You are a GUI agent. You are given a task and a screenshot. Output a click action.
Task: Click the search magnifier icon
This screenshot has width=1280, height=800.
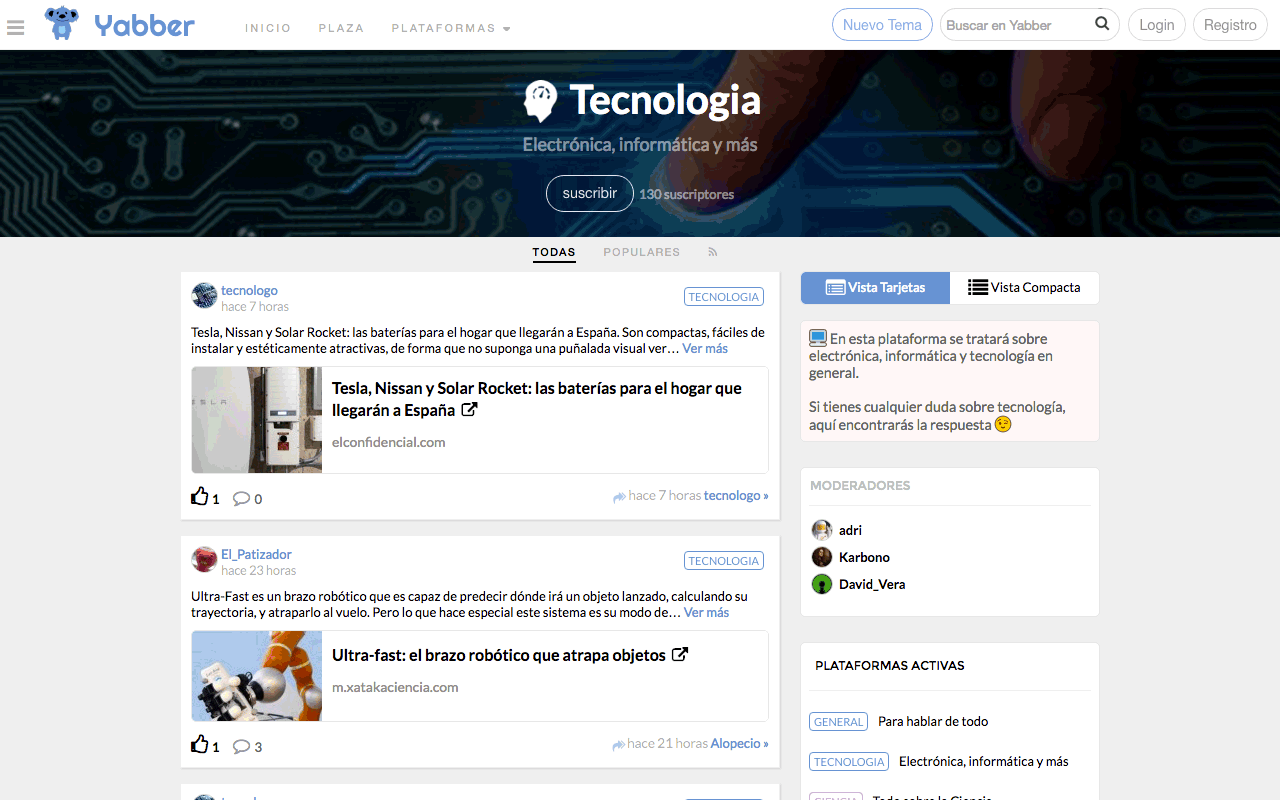click(x=1102, y=24)
